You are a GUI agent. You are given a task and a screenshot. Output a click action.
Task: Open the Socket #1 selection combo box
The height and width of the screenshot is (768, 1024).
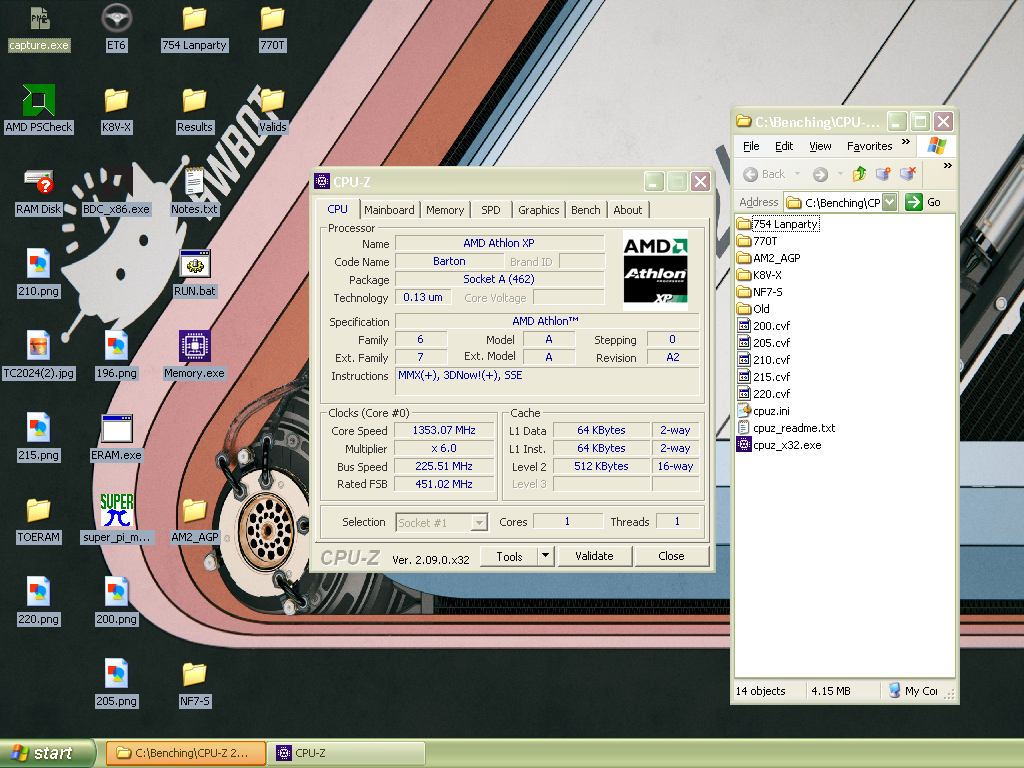441,522
